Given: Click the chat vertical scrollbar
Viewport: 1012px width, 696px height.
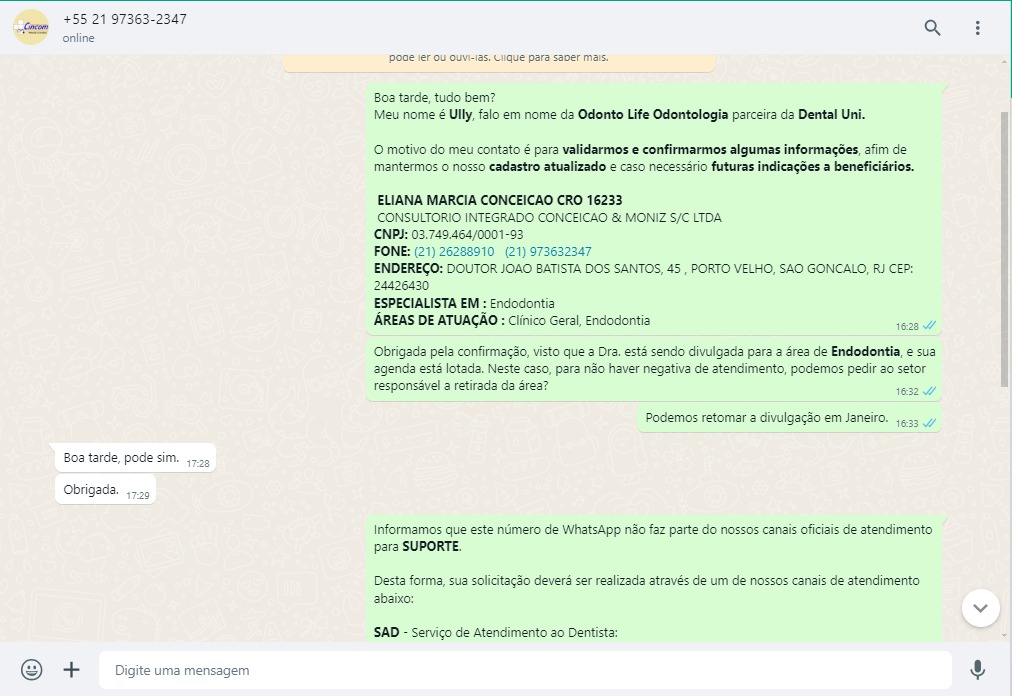Looking at the screenshot, I should (x=1004, y=249).
